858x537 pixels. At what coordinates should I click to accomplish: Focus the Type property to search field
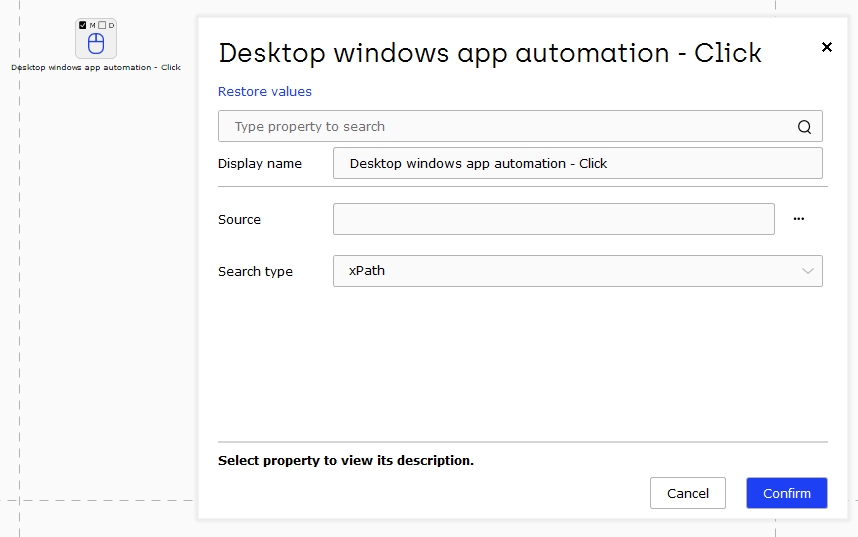tap(520, 126)
